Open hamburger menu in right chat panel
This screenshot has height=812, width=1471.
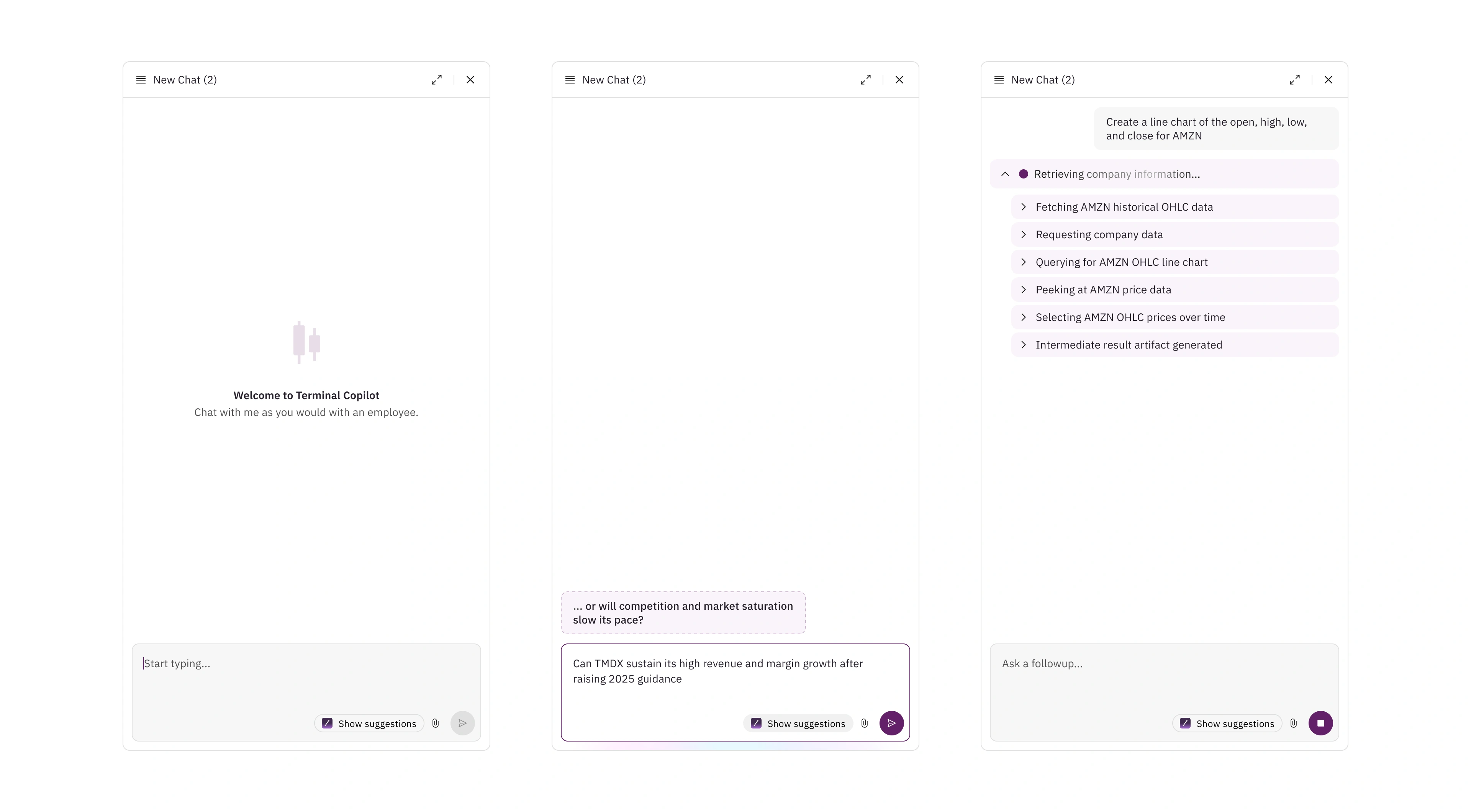pos(999,80)
